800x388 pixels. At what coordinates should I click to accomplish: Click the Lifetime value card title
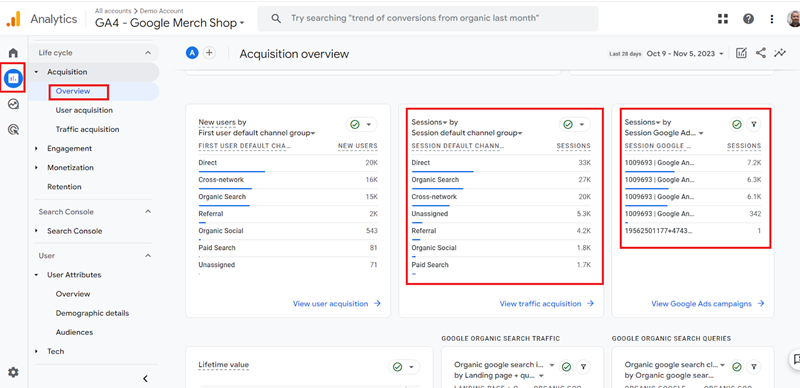223,365
